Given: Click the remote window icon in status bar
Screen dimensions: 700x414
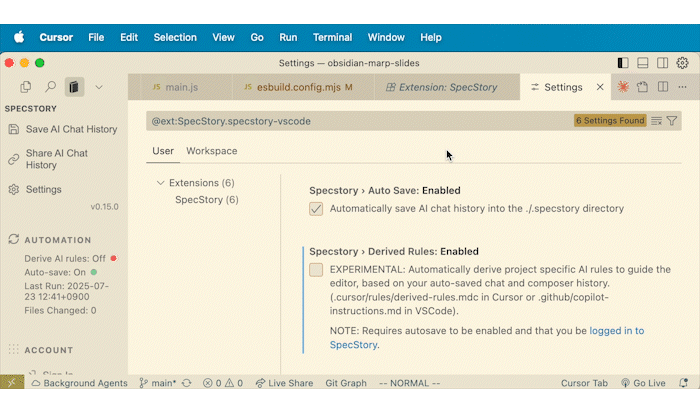Looking at the screenshot, I should tap(12, 382).
